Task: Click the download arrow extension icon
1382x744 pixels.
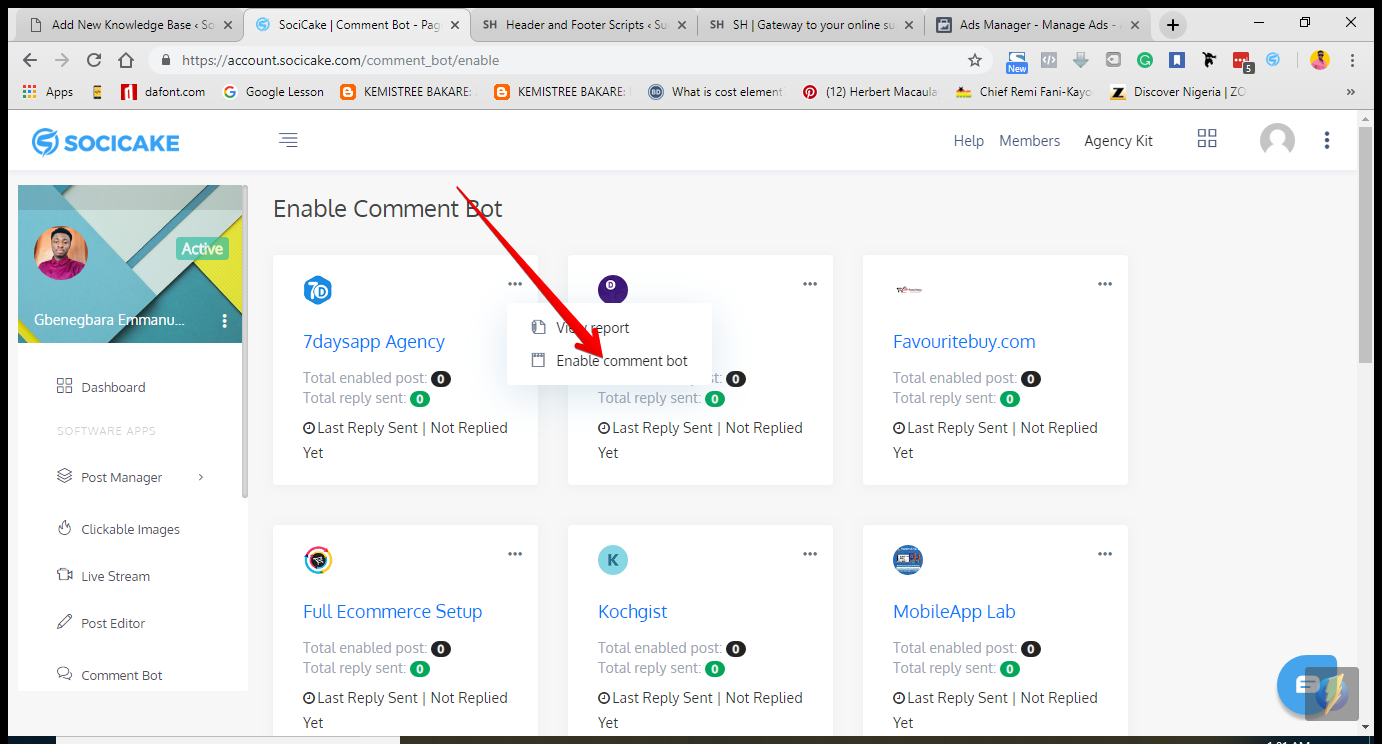Action: tap(1081, 60)
